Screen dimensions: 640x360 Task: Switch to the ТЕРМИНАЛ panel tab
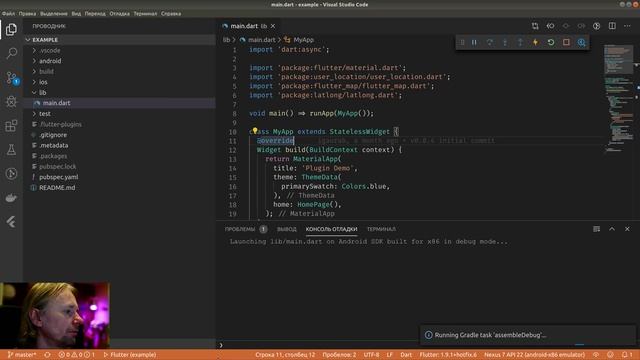381,229
